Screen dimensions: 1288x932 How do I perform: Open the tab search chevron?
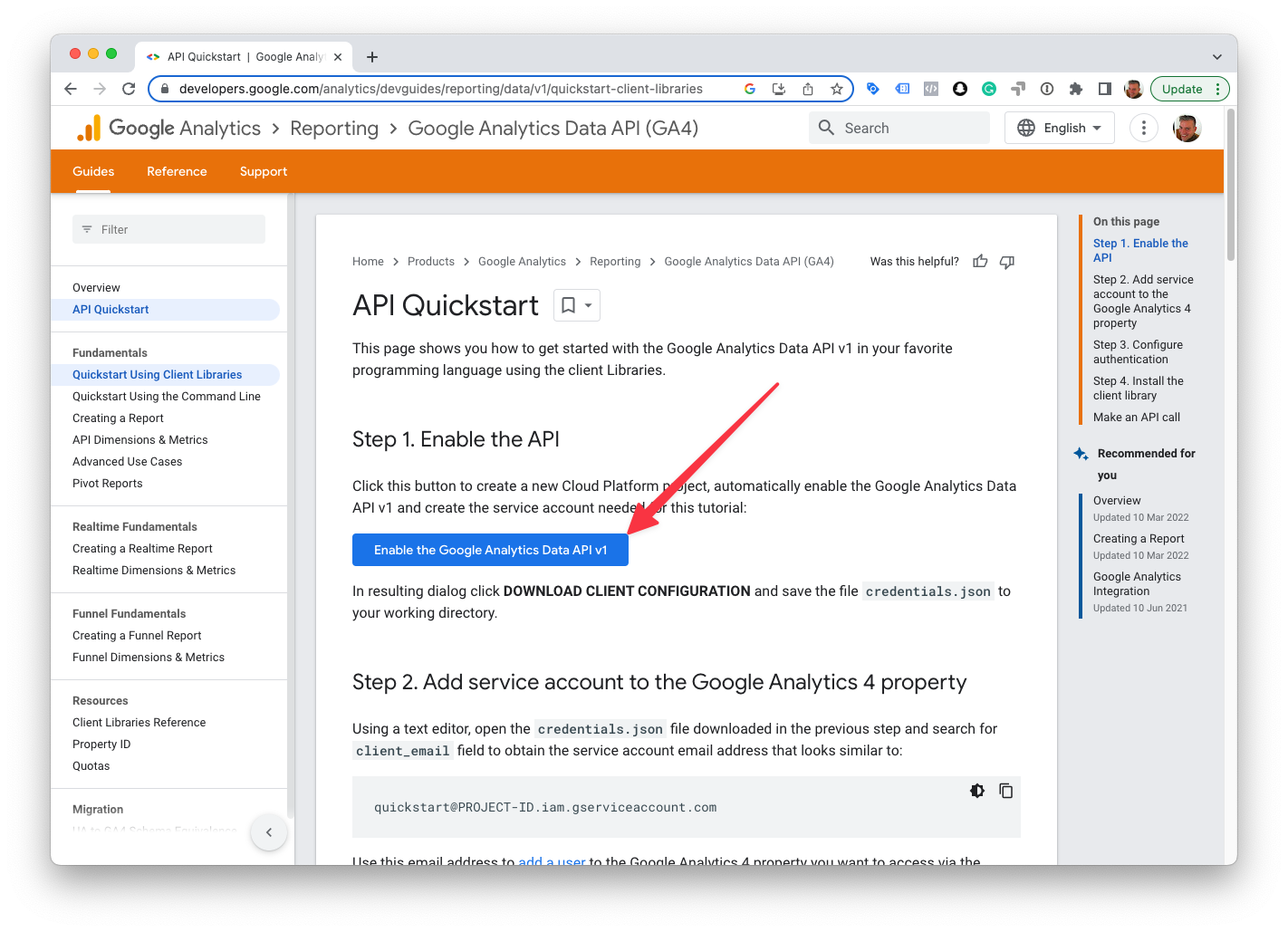click(1217, 57)
